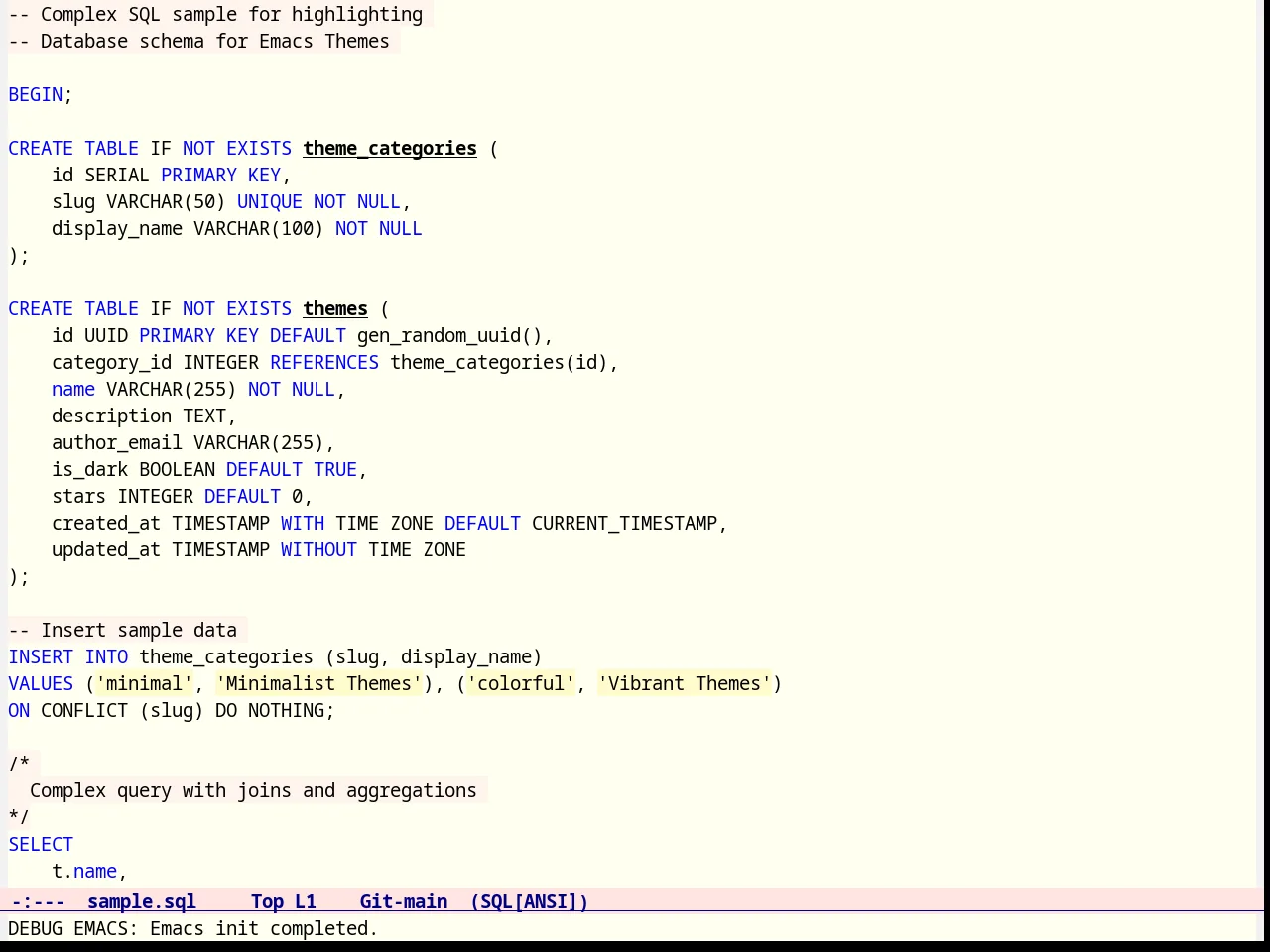This screenshot has width=1270, height=952.
Task: Click 'REFERENCES' keyword on category_id line
Action: coord(324,362)
